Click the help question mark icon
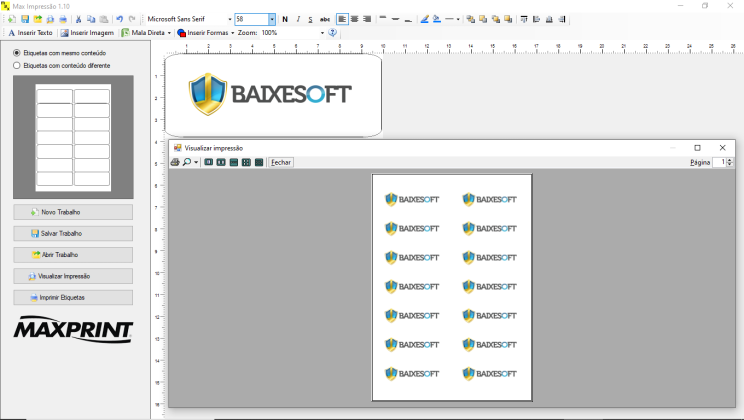This screenshot has height=420, width=744. 333,33
